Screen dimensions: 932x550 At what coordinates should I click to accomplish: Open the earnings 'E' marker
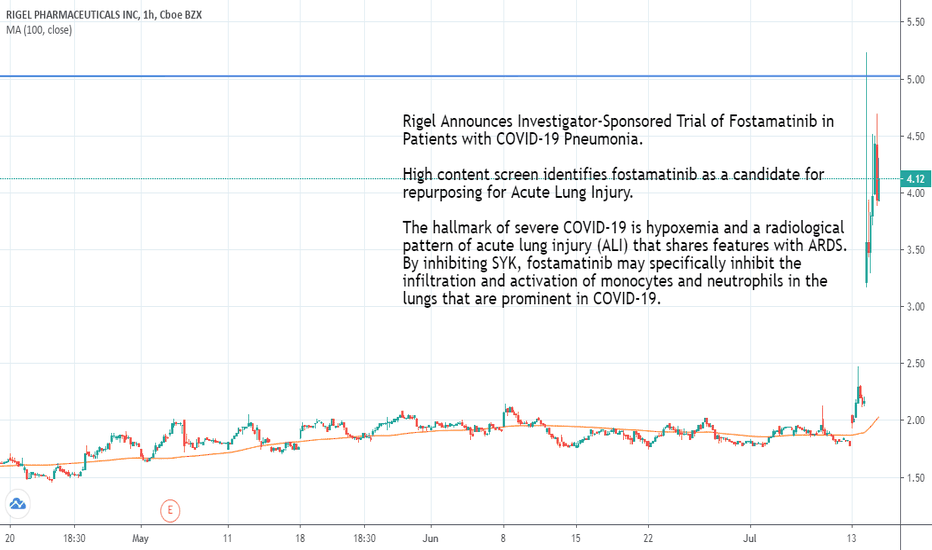pos(170,510)
